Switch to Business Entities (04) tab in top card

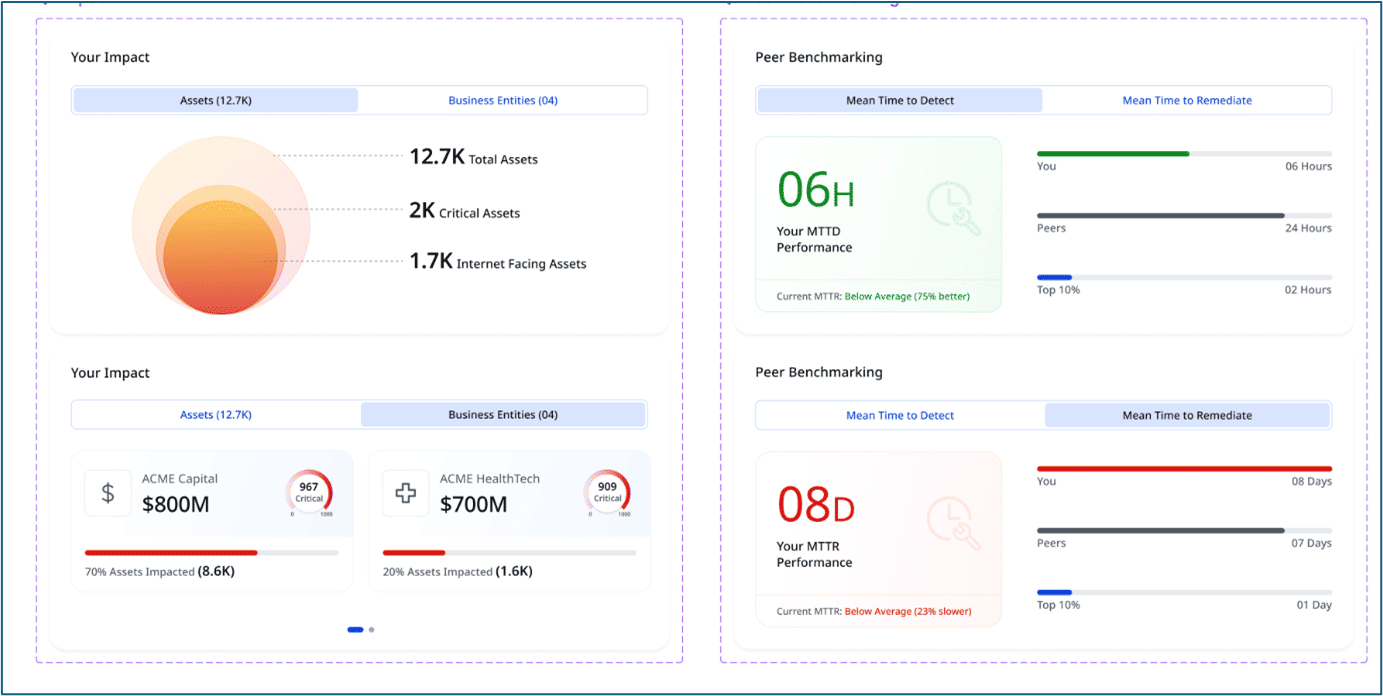point(503,100)
